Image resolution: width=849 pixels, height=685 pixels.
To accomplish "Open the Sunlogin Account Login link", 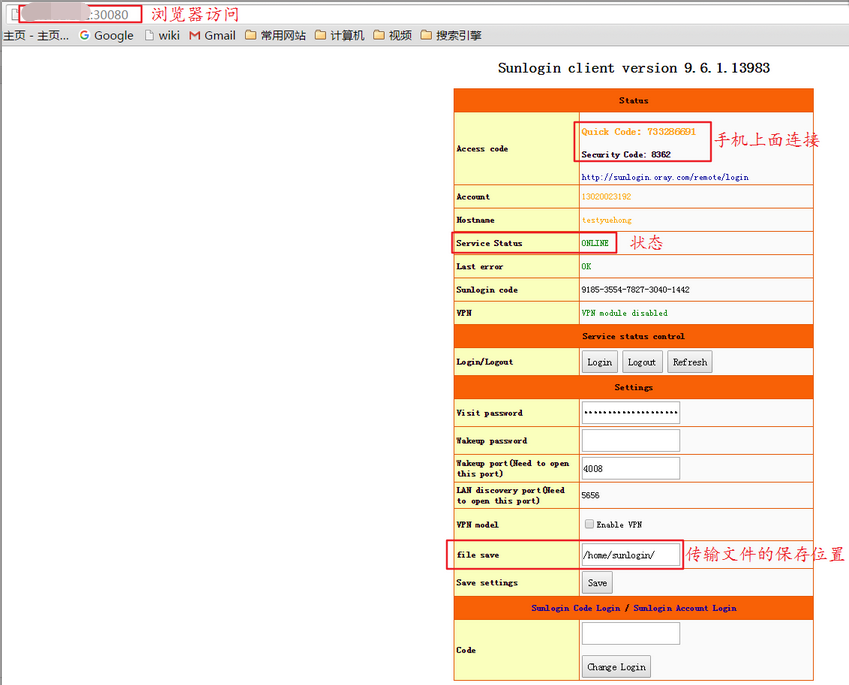I will pos(685,608).
